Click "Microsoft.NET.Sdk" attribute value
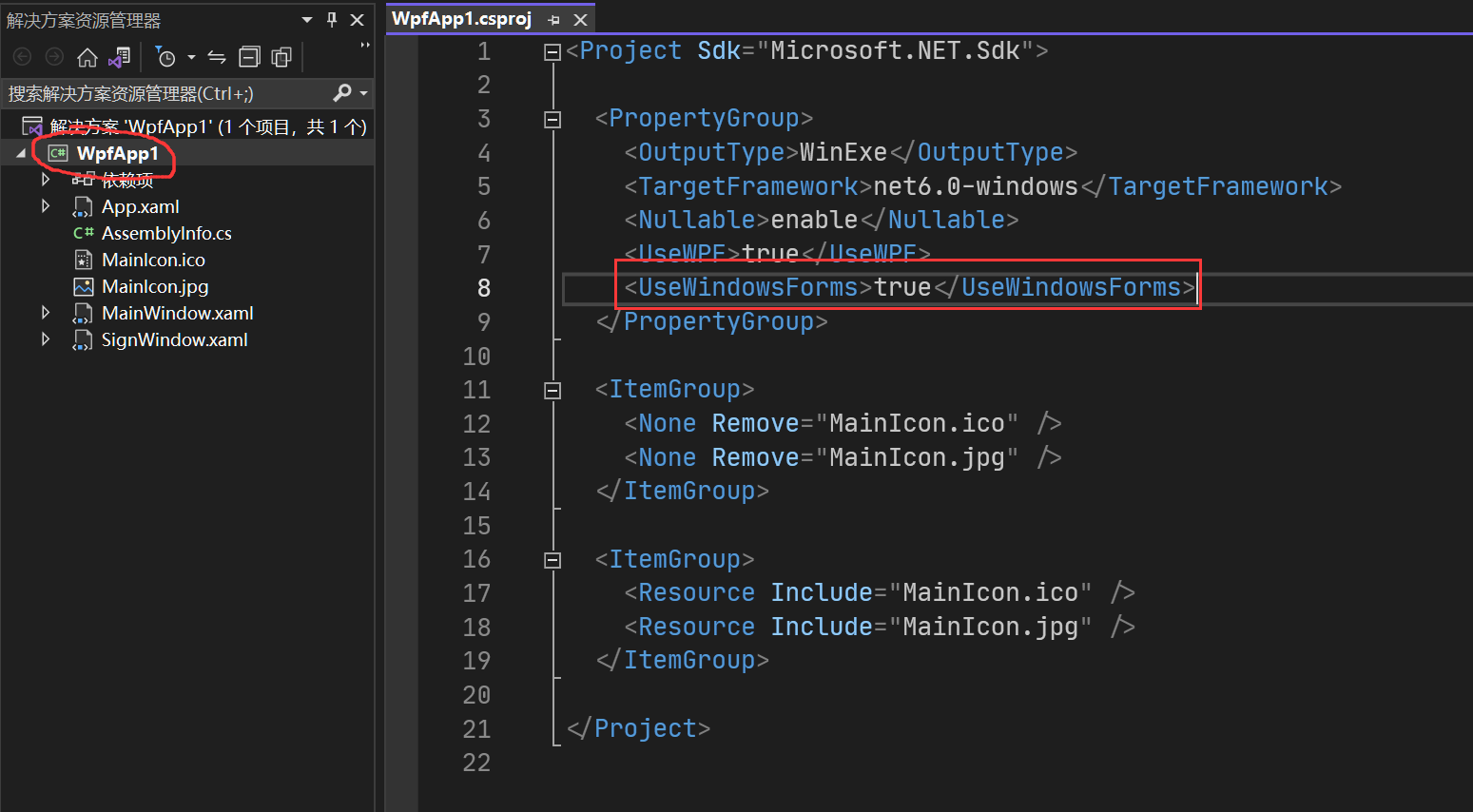This screenshot has width=1473, height=812. tap(895, 50)
